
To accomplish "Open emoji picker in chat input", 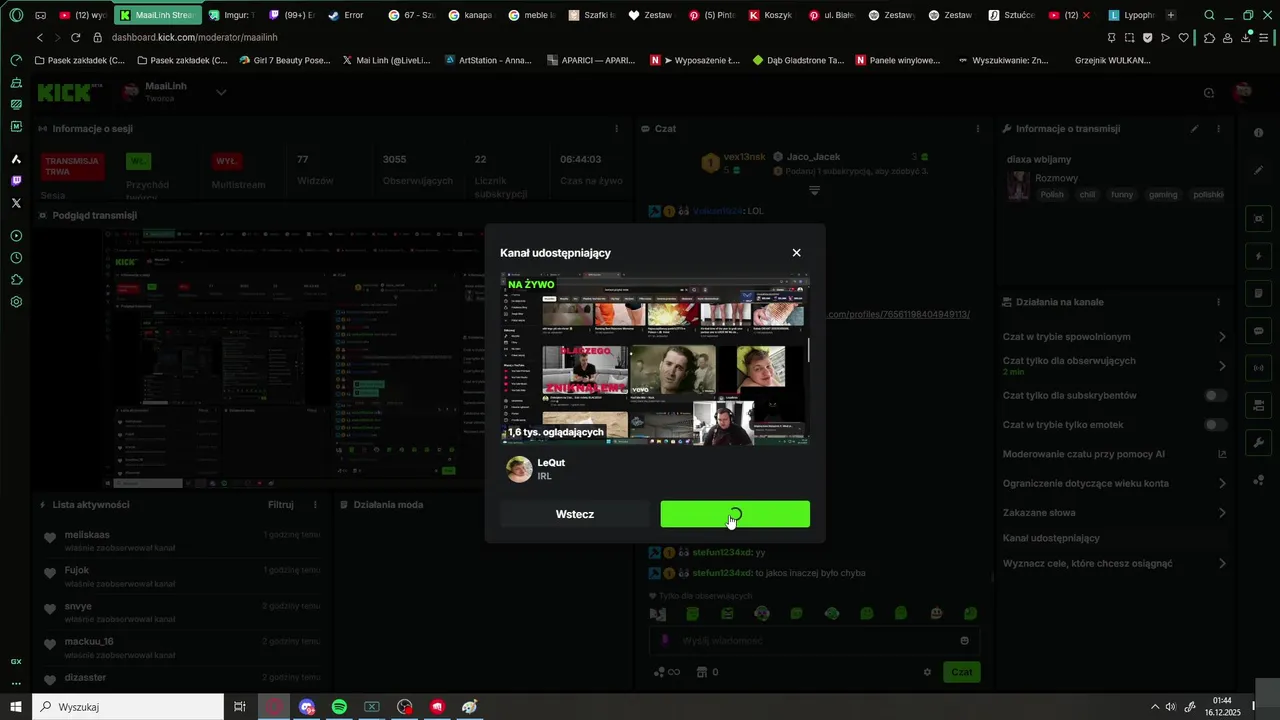I will [x=964, y=641].
